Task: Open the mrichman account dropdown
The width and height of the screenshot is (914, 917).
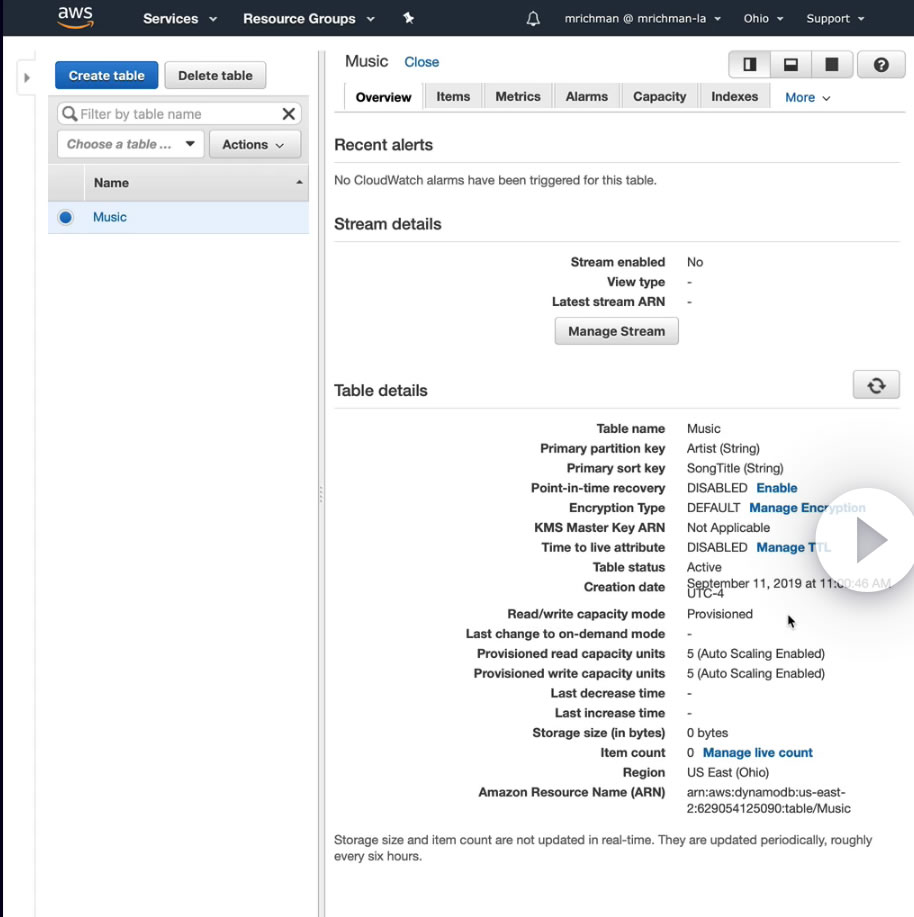Action: [643, 19]
